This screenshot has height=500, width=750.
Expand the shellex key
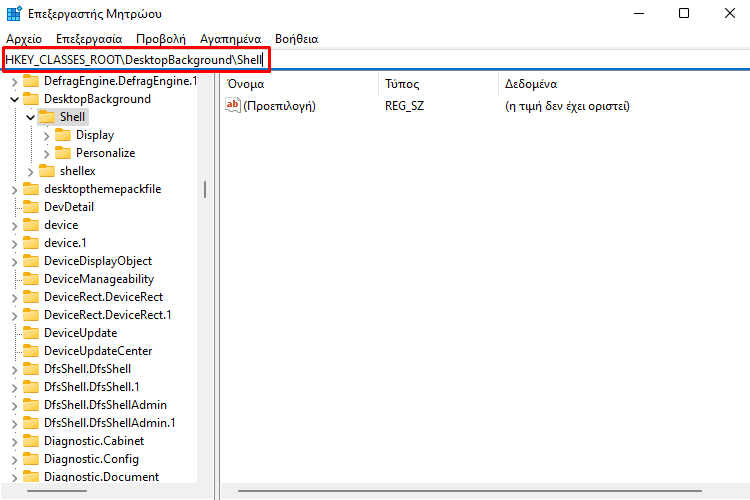coord(31,172)
